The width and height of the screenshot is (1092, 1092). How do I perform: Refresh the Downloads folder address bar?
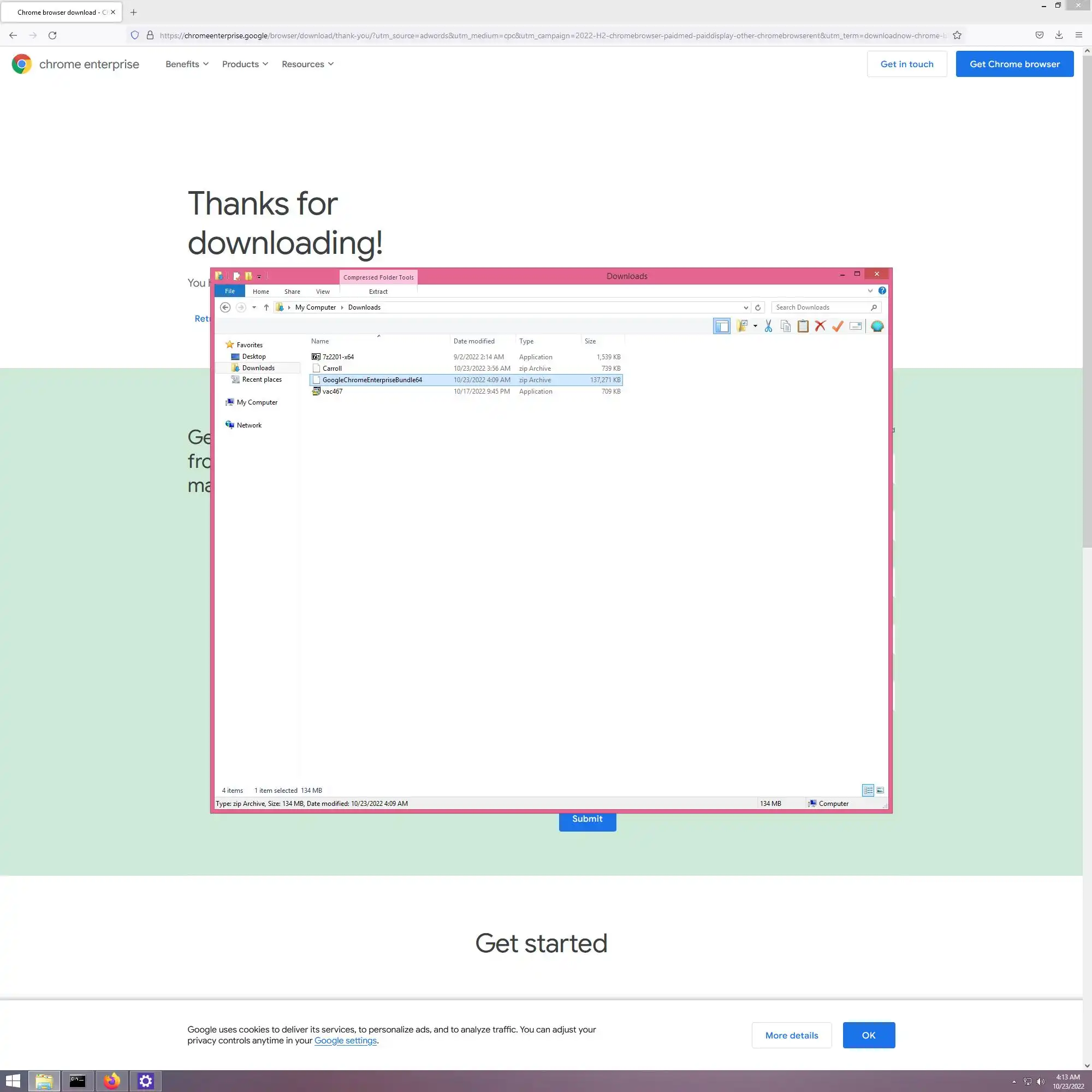(x=758, y=307)
